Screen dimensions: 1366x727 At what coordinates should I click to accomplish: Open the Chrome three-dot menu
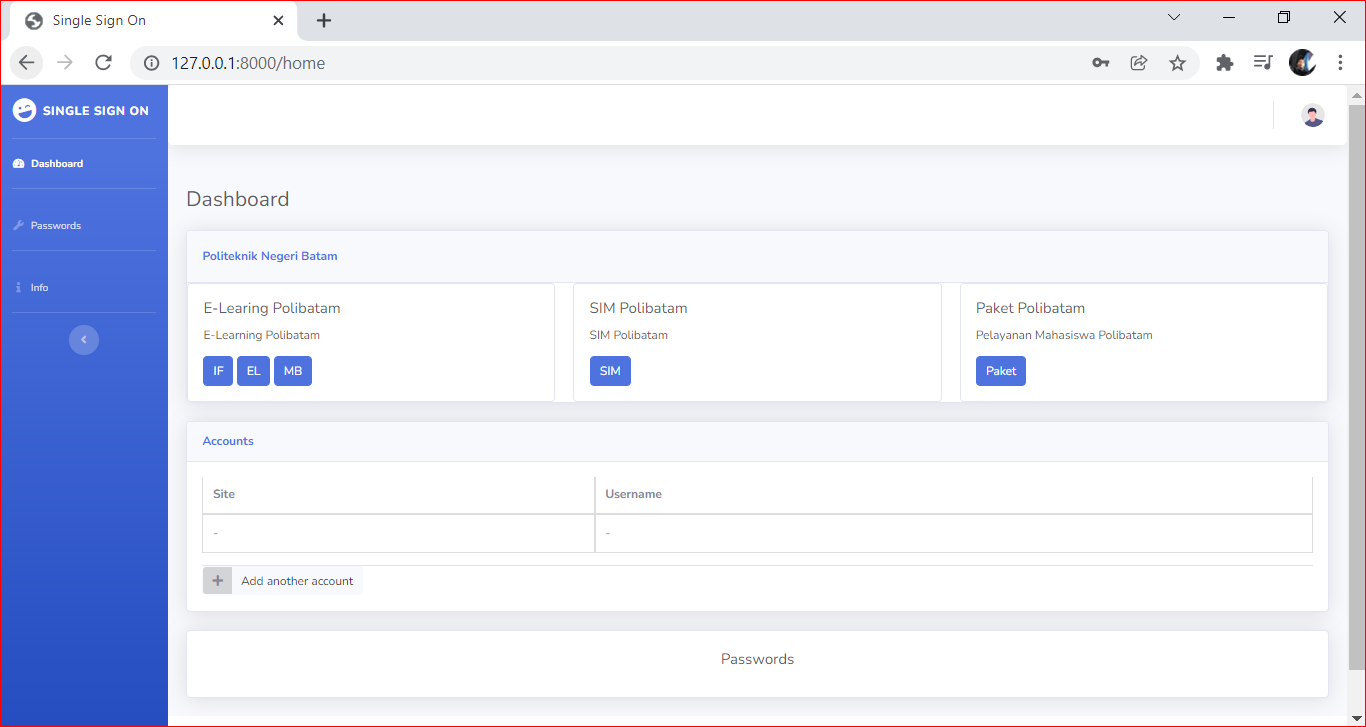point(1340,63)
